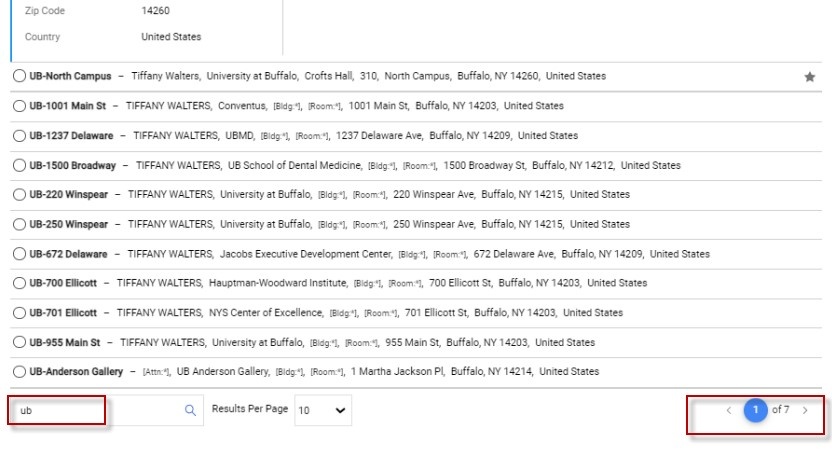
Task: Open the Results Per Page dropdown
Action: coord(323,410)
